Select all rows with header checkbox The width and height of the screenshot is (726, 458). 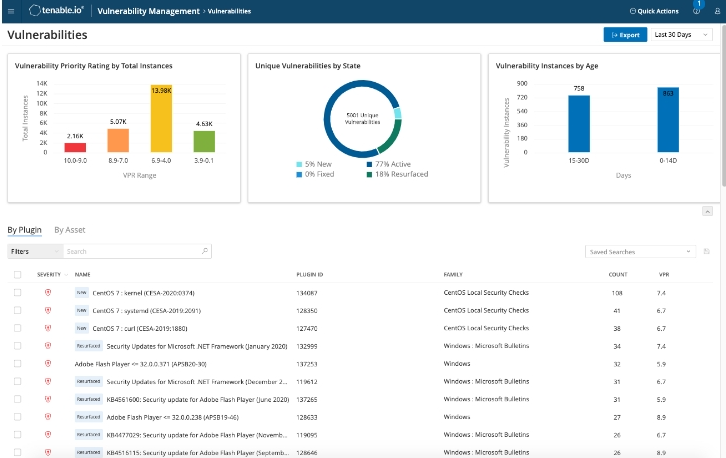[18, 275]
